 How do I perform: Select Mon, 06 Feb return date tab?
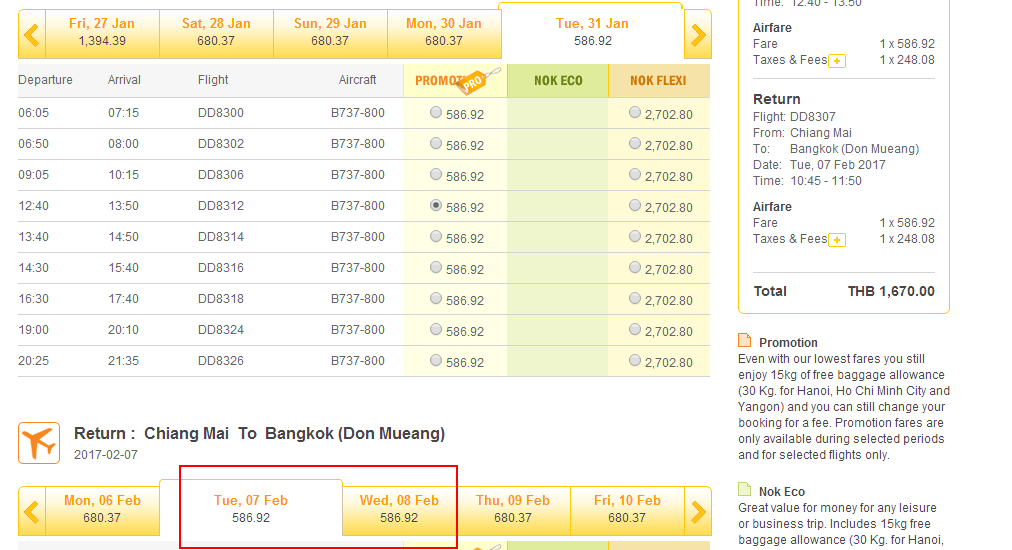point(102,509)
